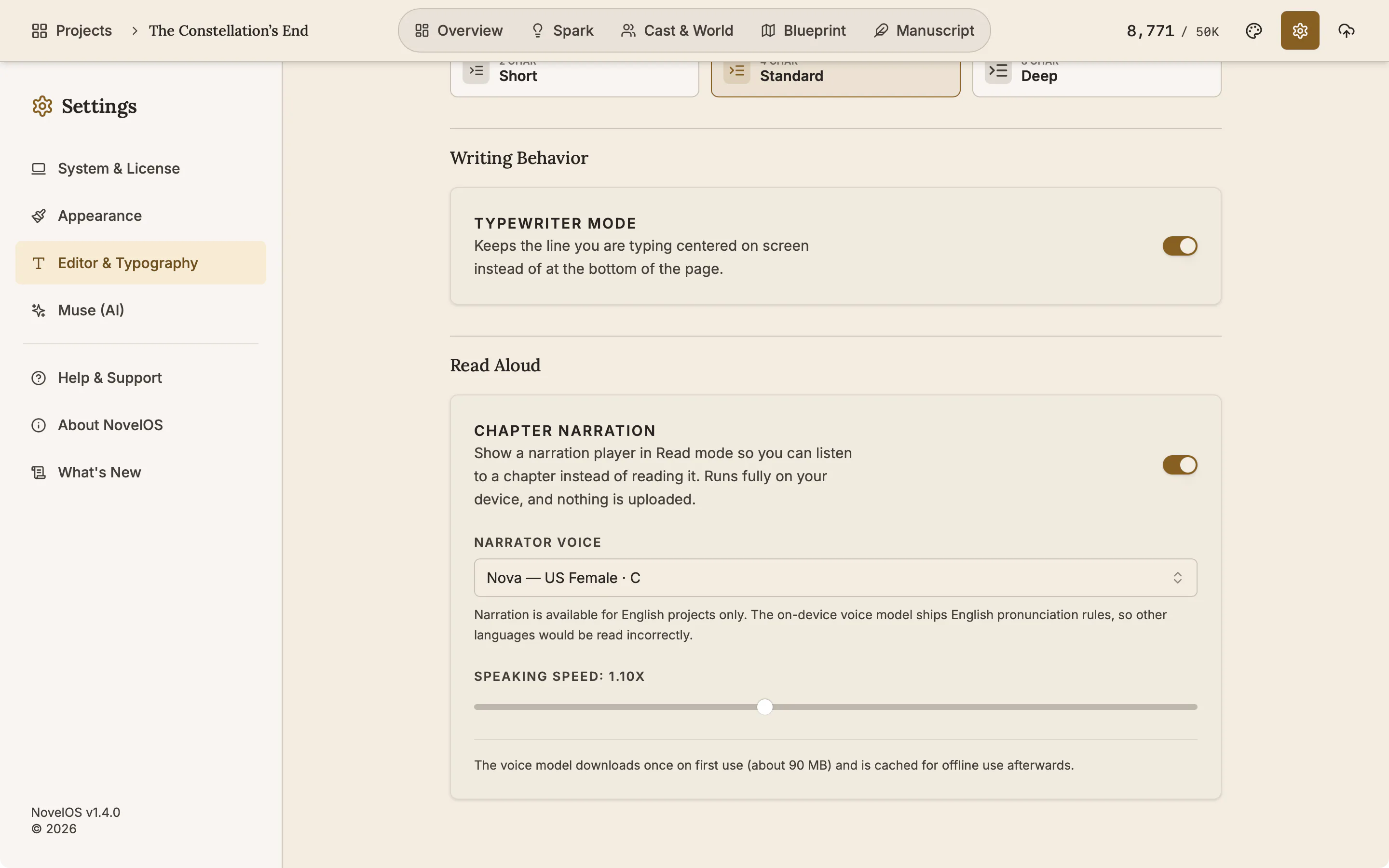Click the Muse (AI) sparkle icon

pos(39,311)
